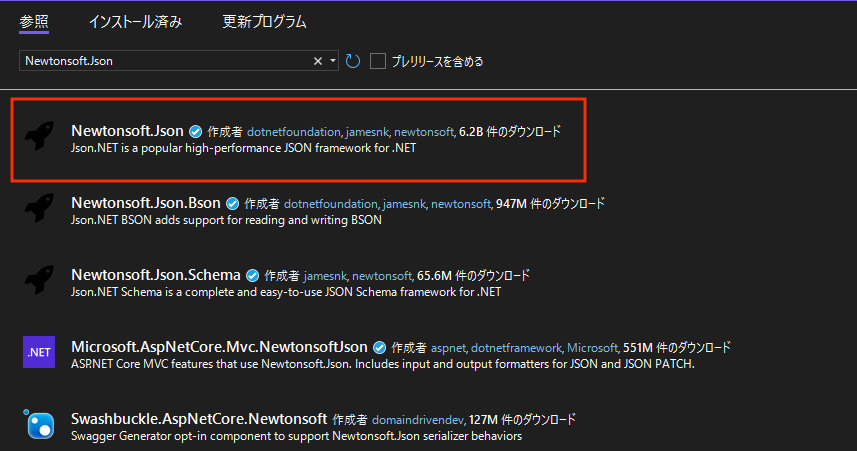Open jamesnk author link of Newtonsoft.Json
857x451 pixels.
[x=368, y=132]
